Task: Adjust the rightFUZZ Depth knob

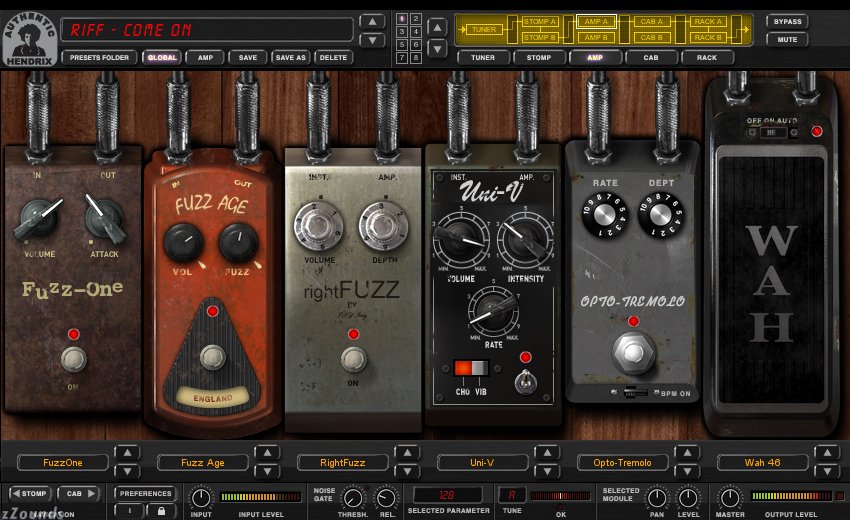Action: click(x=383, y=226)
